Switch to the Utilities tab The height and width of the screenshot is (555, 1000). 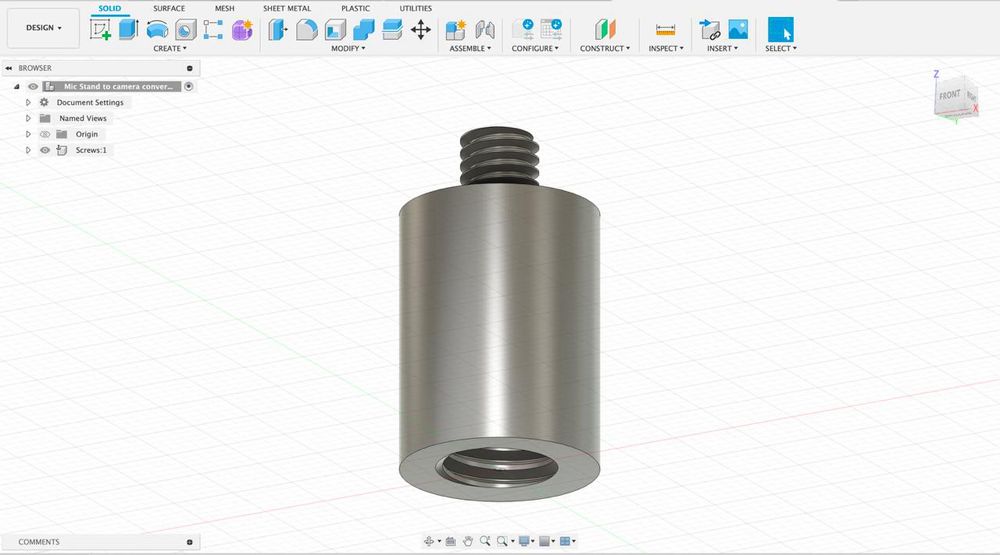pyautogui.click(x=415, y=8)
